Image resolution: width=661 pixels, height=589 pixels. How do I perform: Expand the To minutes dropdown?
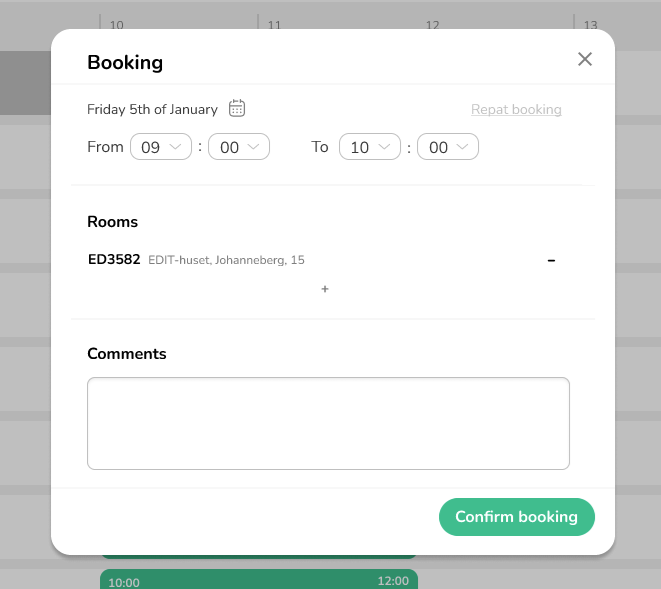tap(448, 147)
